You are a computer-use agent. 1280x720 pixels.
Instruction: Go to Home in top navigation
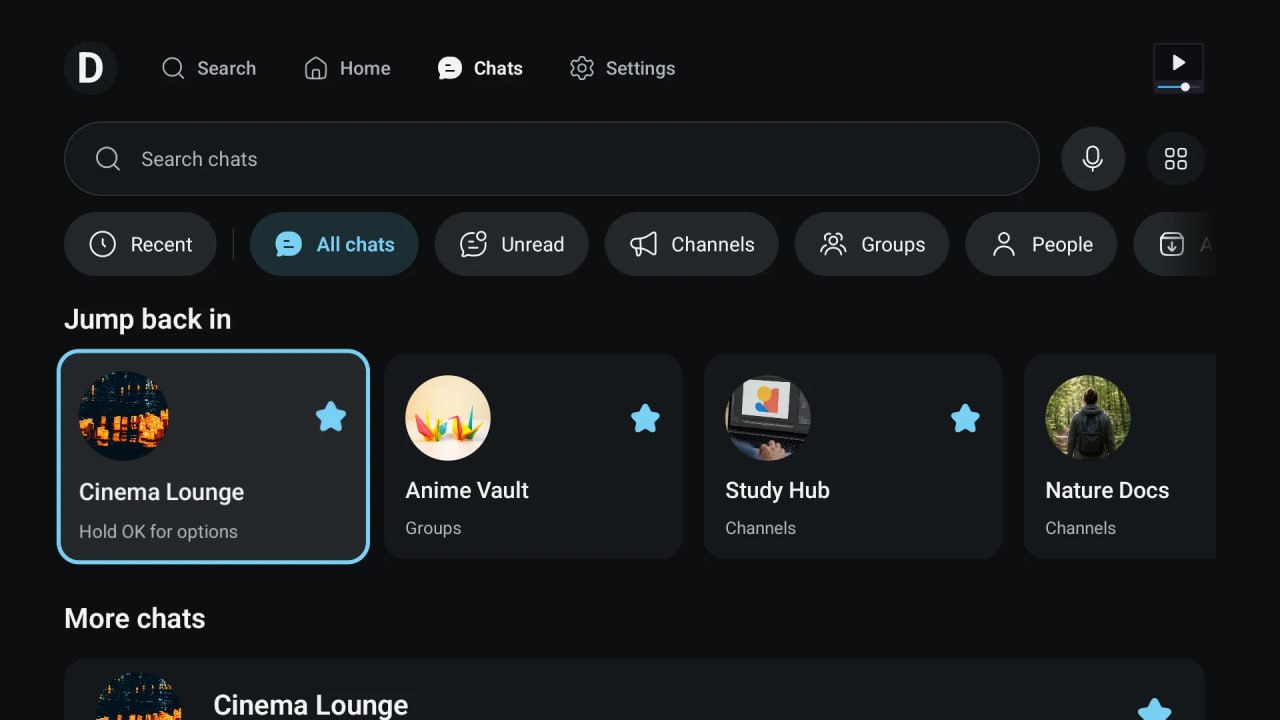(x=347, y=68)
